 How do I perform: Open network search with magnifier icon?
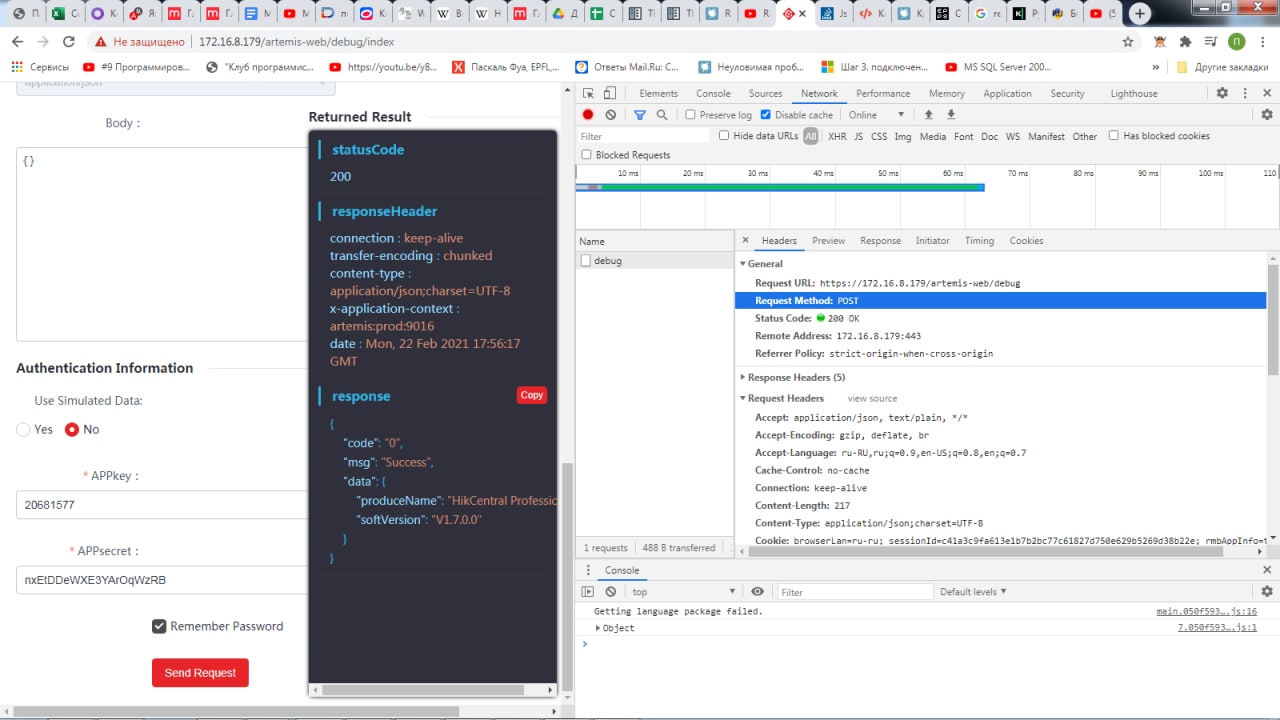click(x=662, y=115)
